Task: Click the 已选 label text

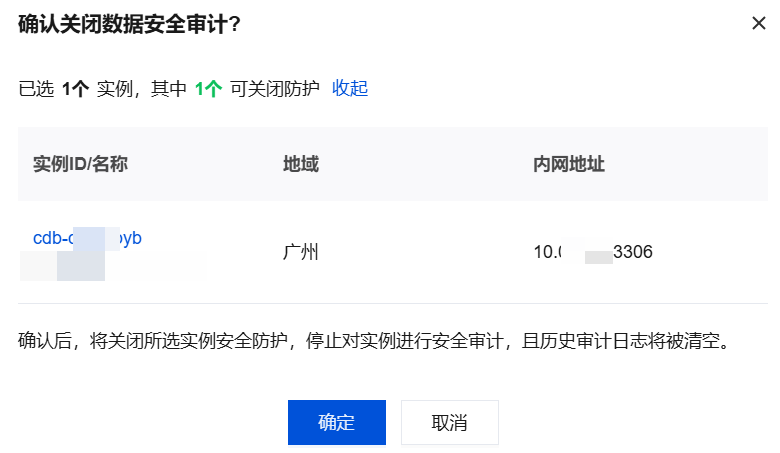Action: 36,89
